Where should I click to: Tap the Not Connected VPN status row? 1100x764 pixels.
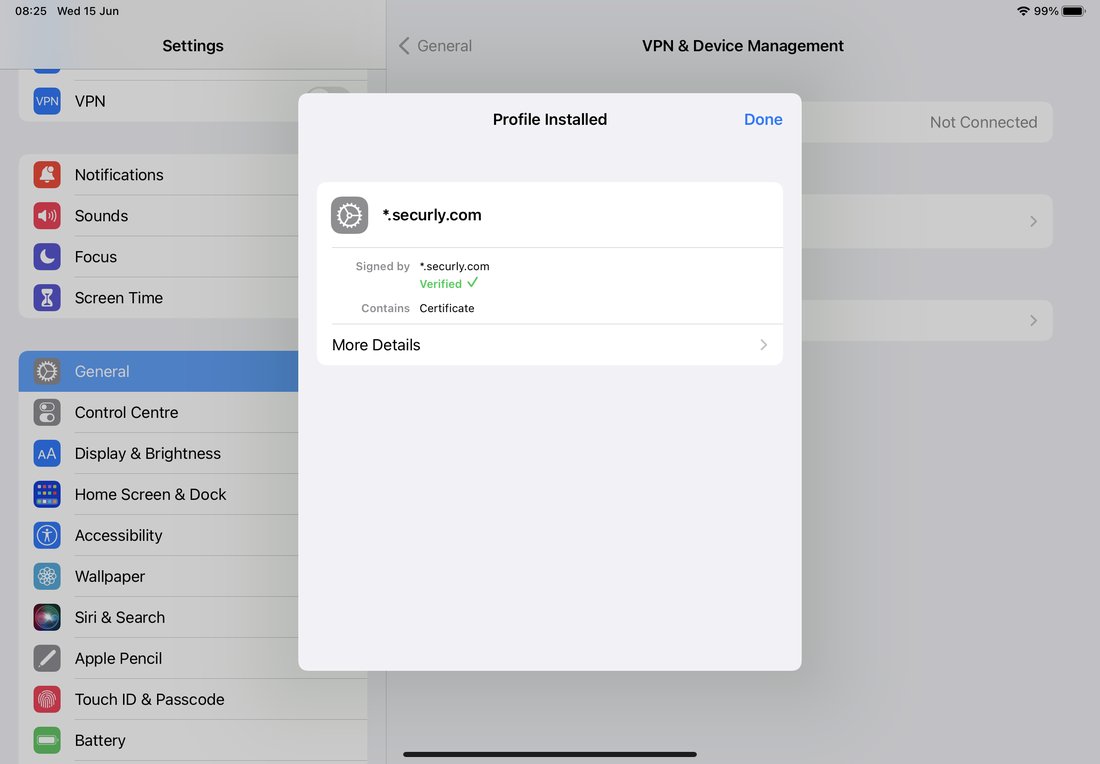tap(927, 122)
